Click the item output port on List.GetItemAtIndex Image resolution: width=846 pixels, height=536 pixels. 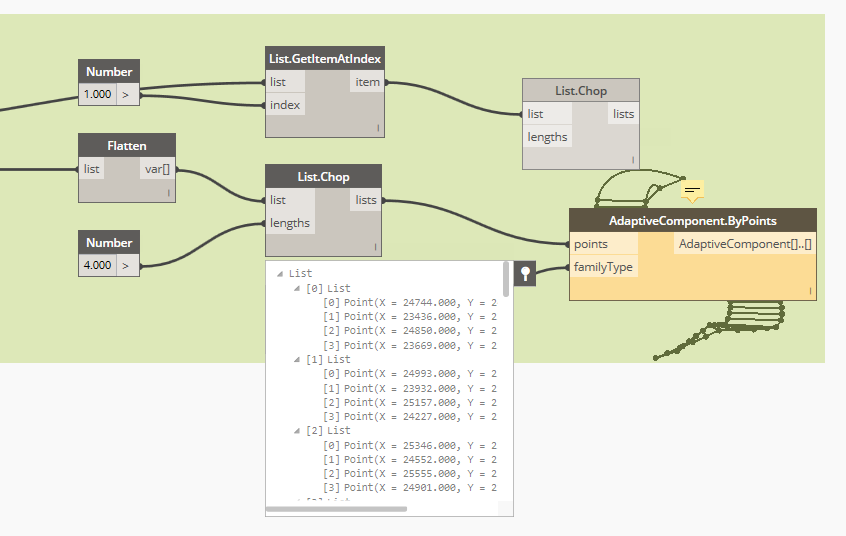[x=367, y=82]
